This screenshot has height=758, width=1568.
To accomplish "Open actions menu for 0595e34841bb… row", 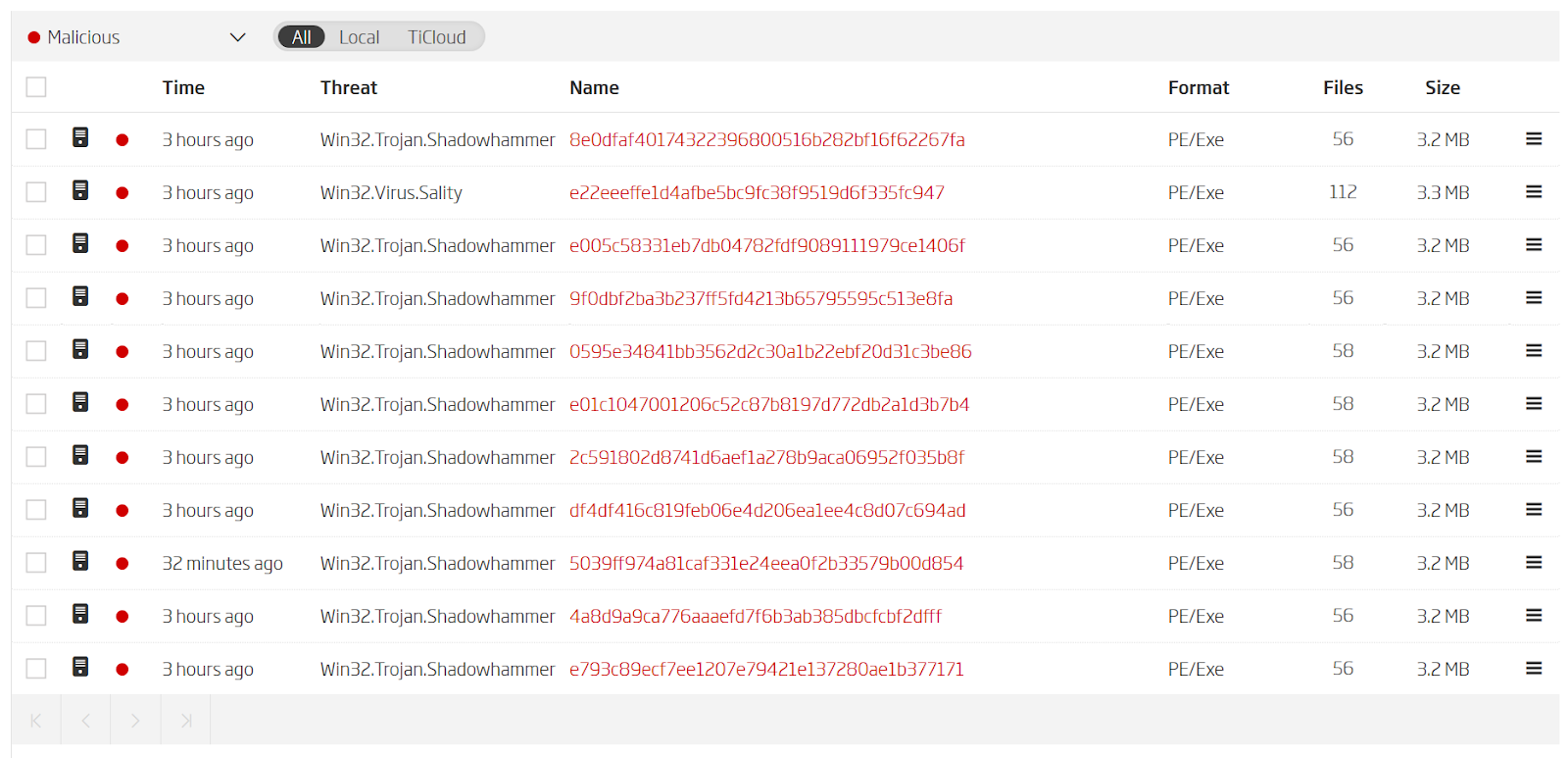I will [1534, 351].
